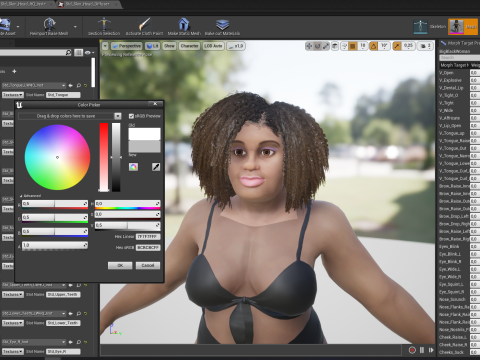Click the red saturation slider bar

[104, 157]
